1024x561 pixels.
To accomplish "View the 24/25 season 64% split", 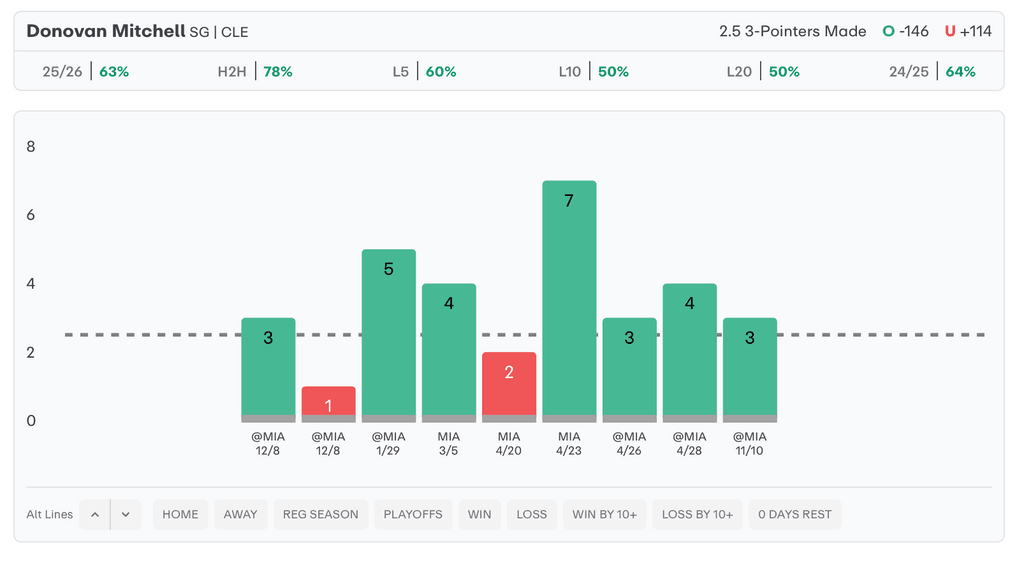I will click(x=932, y=72).
